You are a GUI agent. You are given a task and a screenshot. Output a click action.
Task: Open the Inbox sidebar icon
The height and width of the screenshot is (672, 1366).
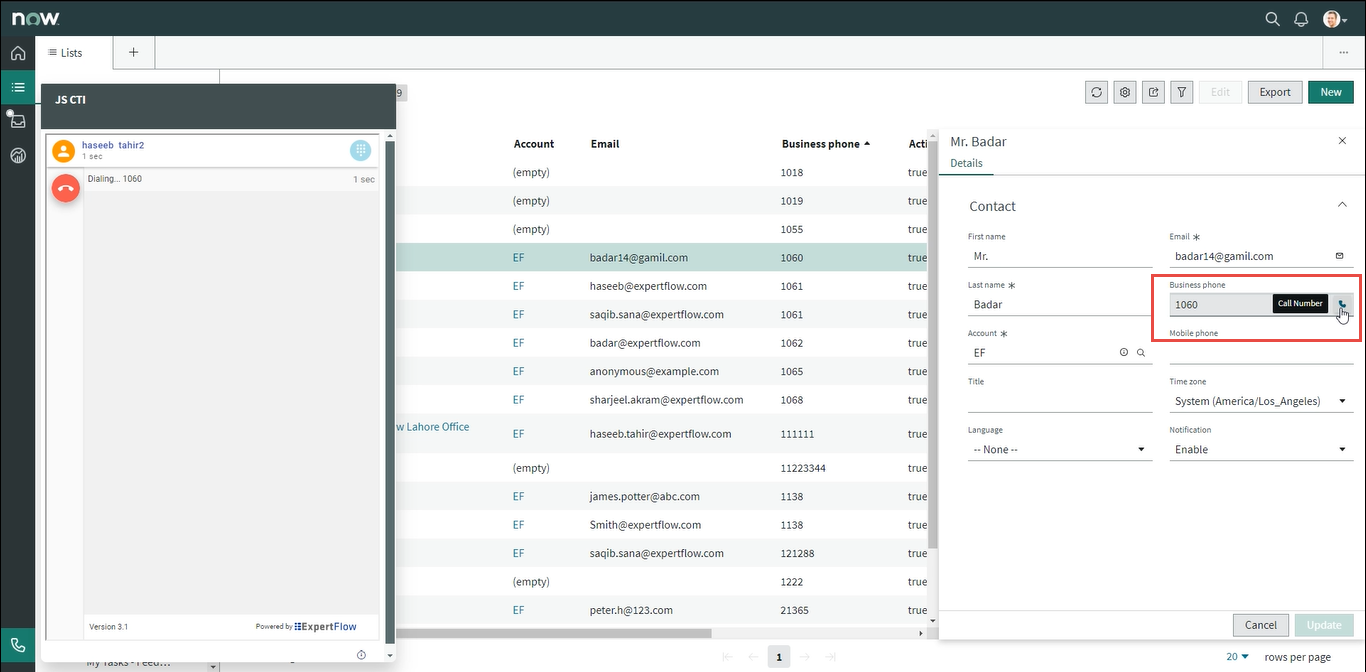(18, 121)
